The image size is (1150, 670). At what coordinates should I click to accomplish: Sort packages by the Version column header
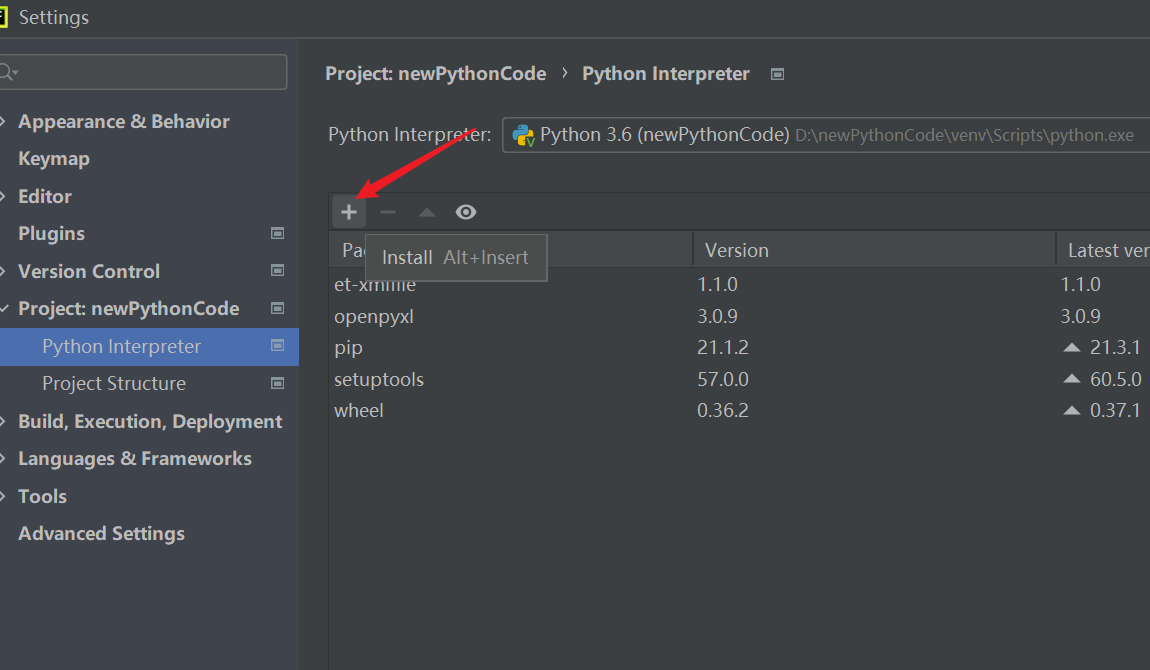737,250
